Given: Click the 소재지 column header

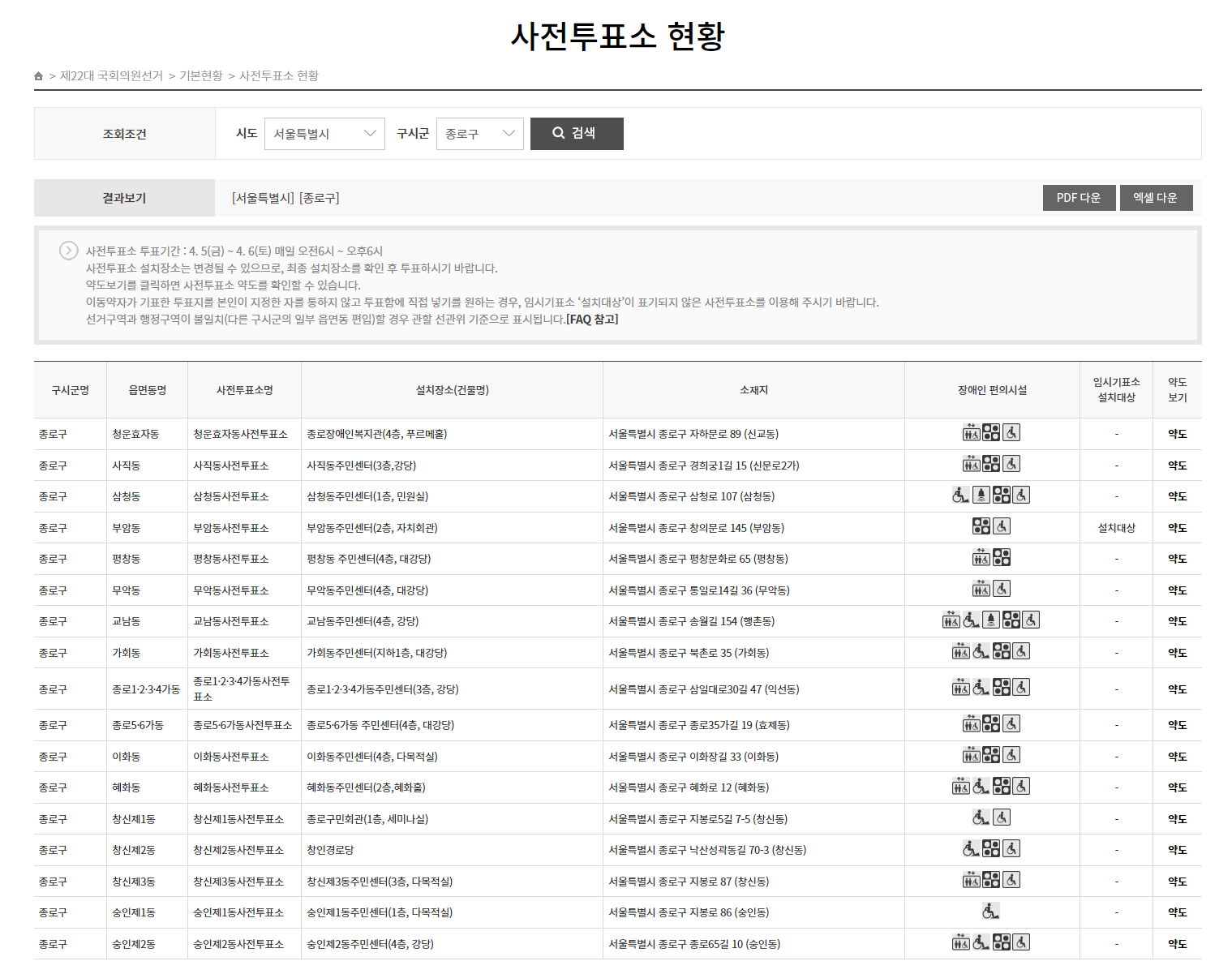Looking at the screenshot, I should (x=753, y=390).
